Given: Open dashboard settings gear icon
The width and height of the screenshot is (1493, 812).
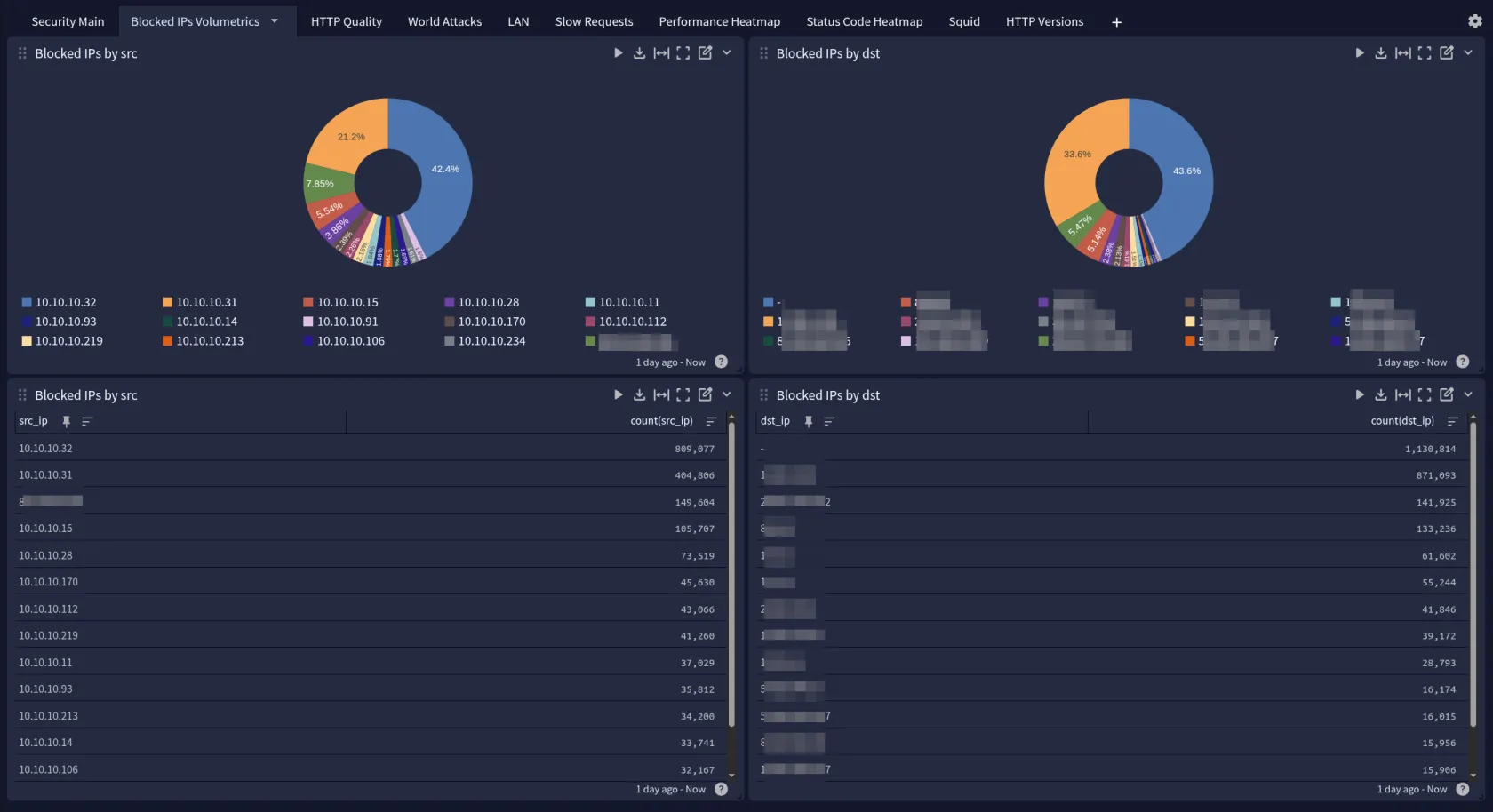Looking at the screenshot, I should 1474,21.
